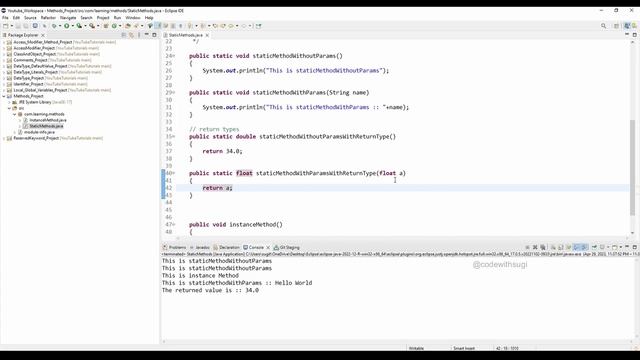Open the External Tools dropdown arrow
The height and width of the screenshot is (360, 640).
pyautogui.click(x=98, y=26)
